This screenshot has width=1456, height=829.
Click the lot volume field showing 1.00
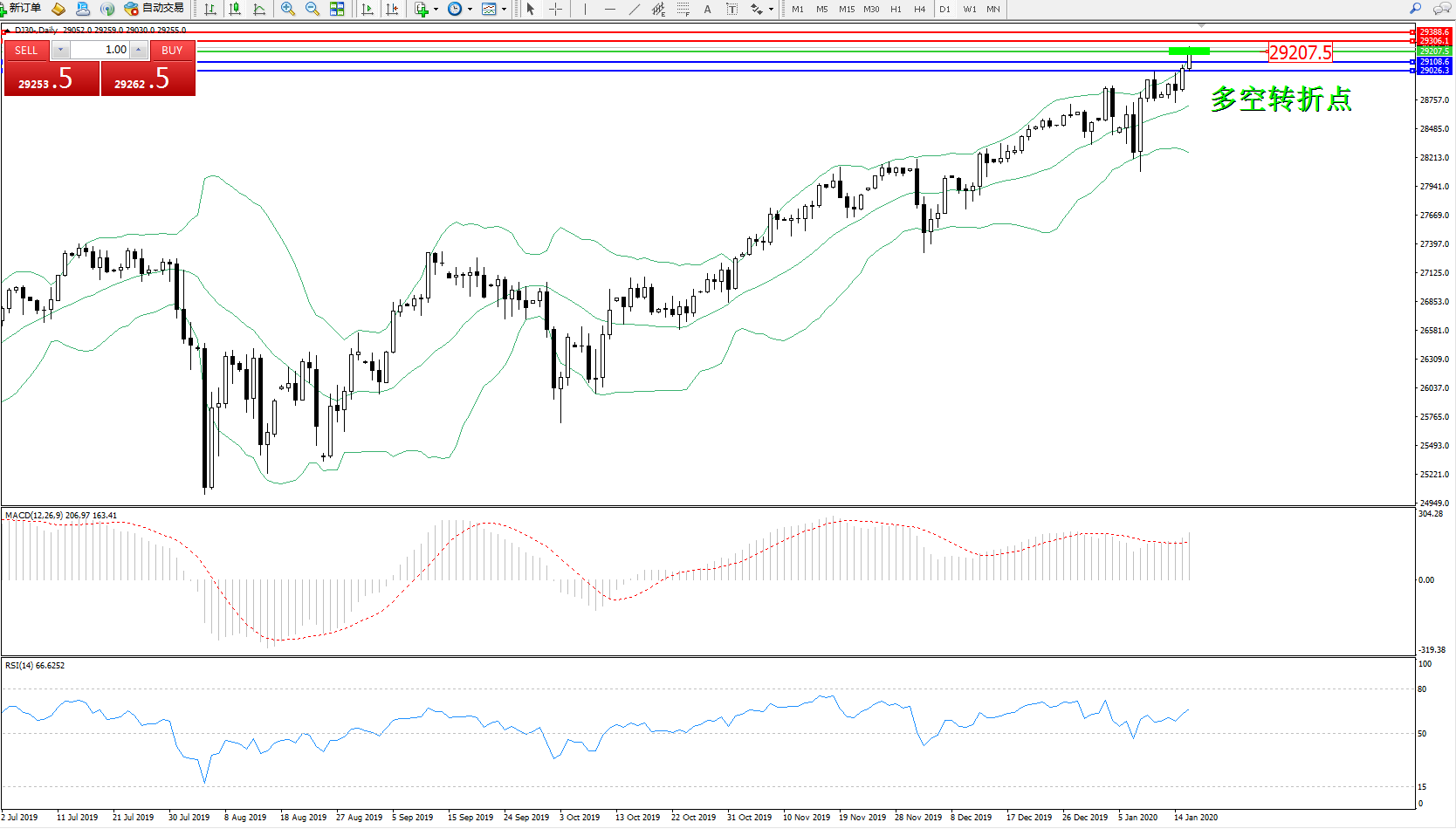(x=100, y=50)
